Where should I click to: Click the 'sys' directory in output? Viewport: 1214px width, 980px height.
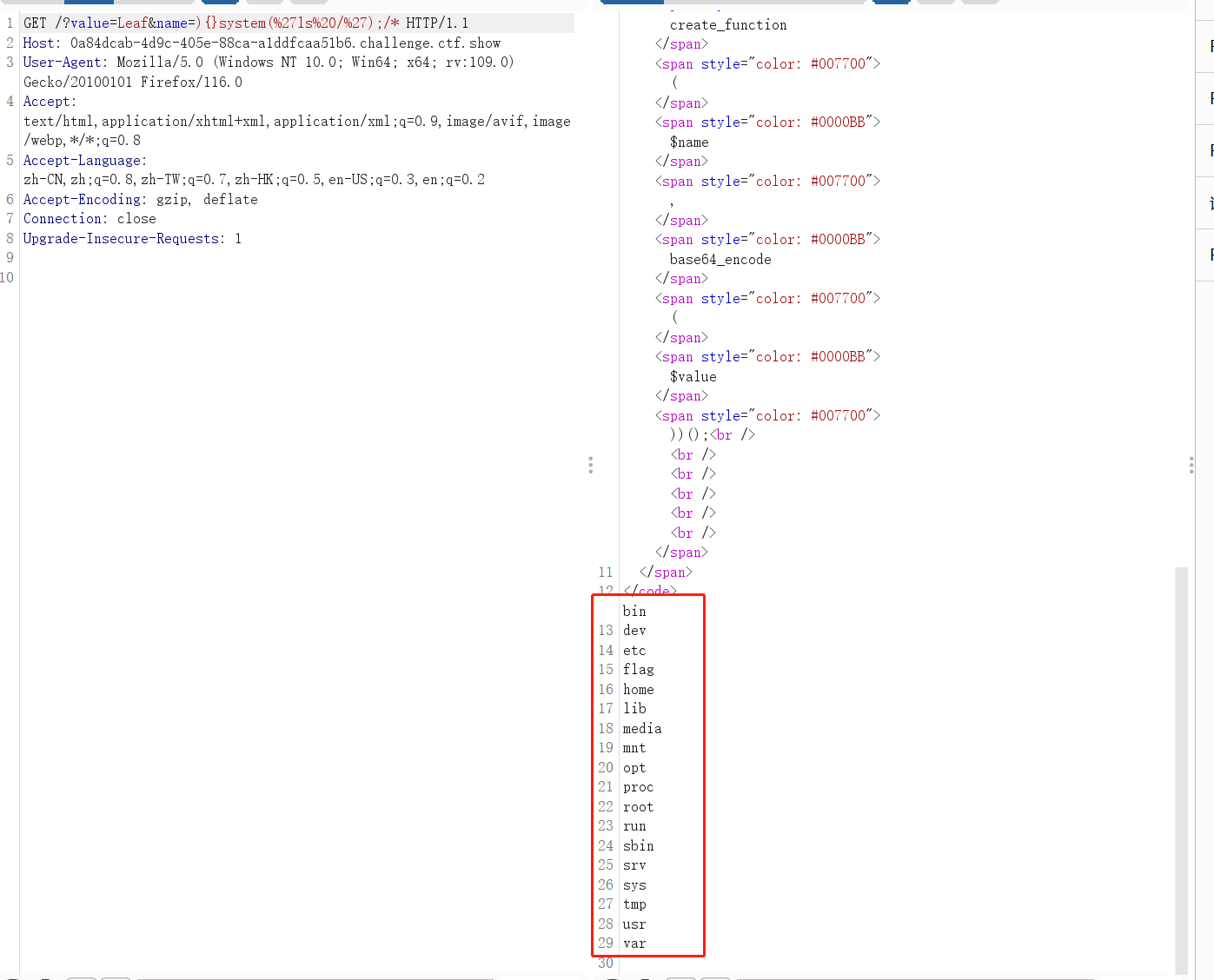point(634,885)
